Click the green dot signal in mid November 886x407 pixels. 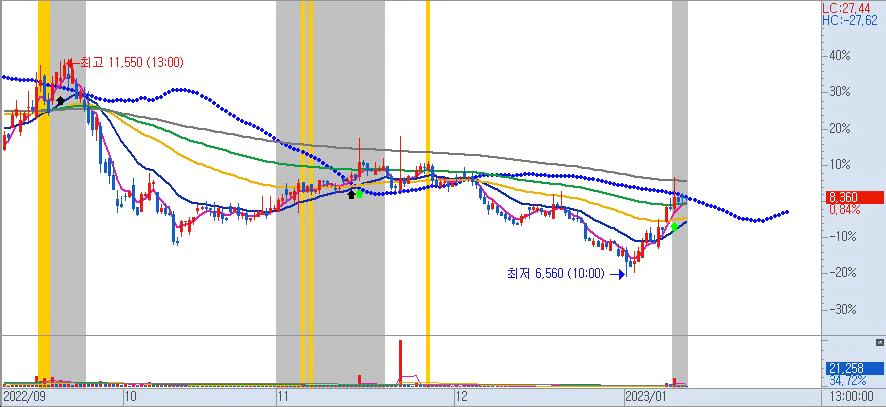pos(359,194)
